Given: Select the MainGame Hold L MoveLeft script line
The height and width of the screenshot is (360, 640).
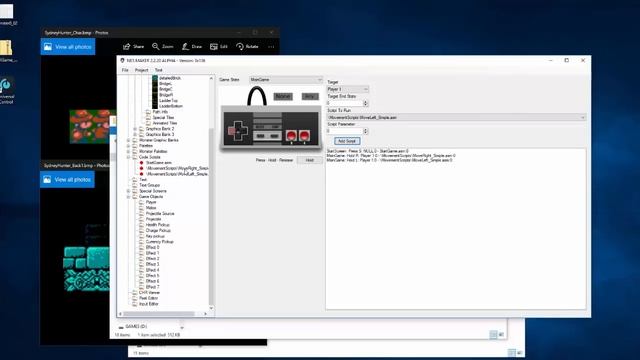Looking at the screenshot, I should click(389, 160).
